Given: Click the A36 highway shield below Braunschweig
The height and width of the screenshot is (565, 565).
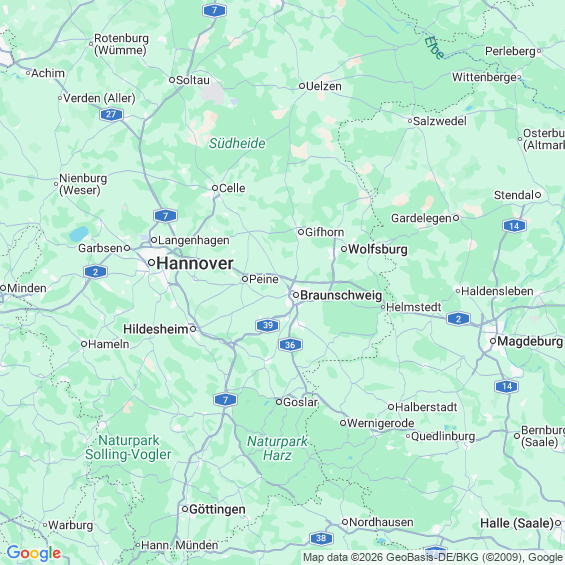Looking at the screenshot, I should (290, 345).
